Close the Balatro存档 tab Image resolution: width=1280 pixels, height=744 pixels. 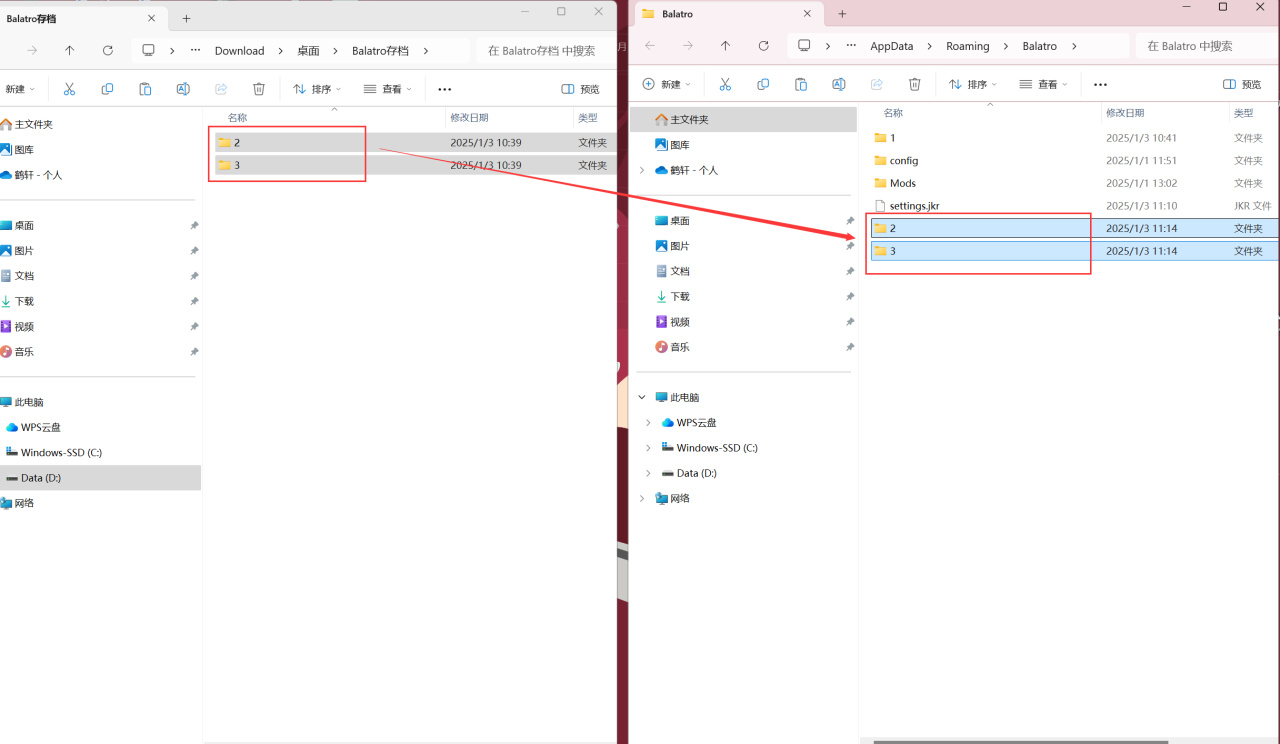[152, 18]
